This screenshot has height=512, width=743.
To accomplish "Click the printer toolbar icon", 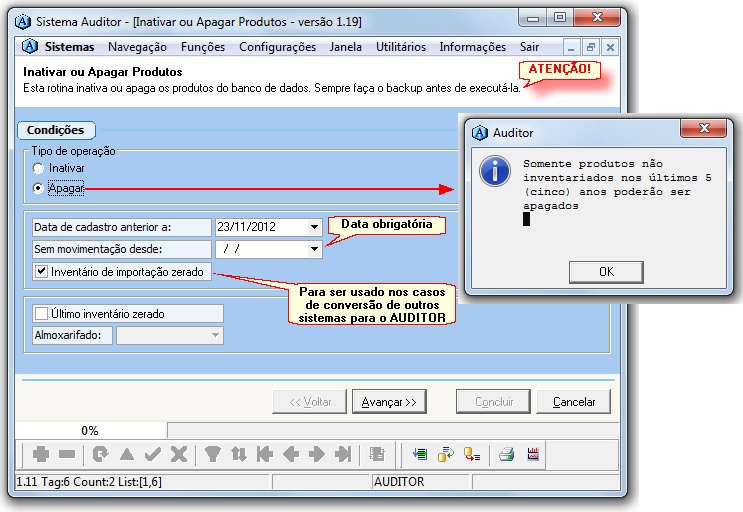I will (506, 454).
